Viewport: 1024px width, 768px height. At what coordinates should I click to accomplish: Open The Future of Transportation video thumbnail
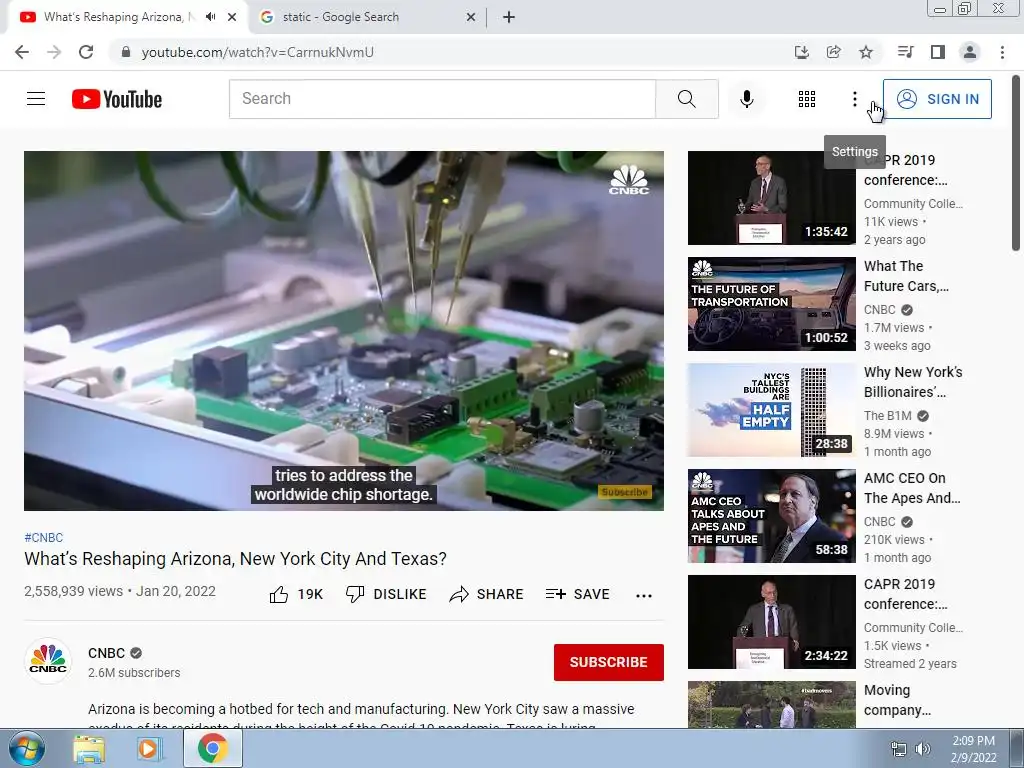[x=771, y=304]
